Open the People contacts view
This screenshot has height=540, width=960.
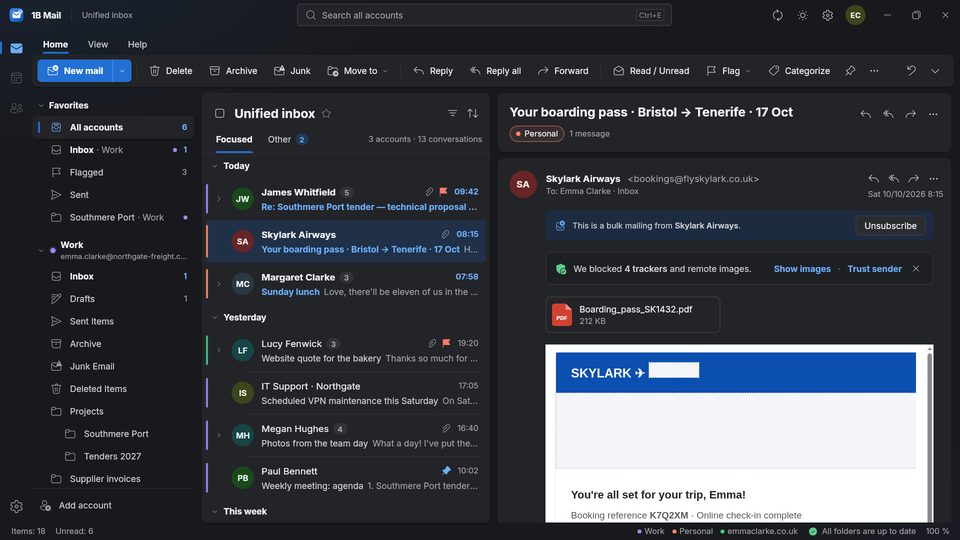[x=17, y=108]
